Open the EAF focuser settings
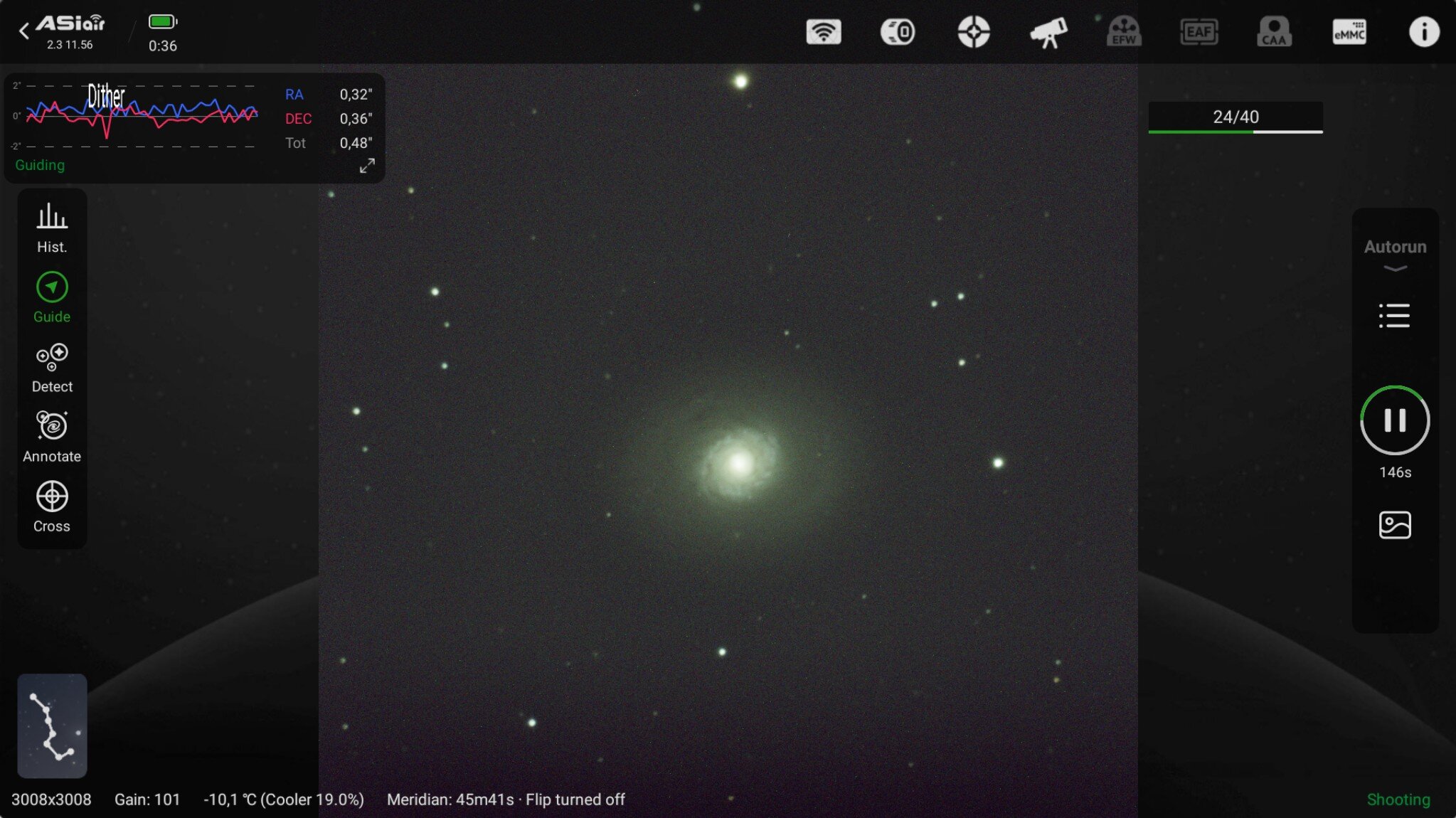The image size is (1456, 818). (x=1199, y=32)
